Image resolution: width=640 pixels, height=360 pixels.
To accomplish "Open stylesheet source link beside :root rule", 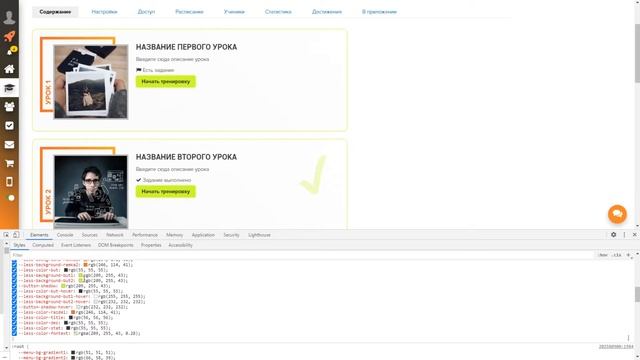I will point(616,347).
